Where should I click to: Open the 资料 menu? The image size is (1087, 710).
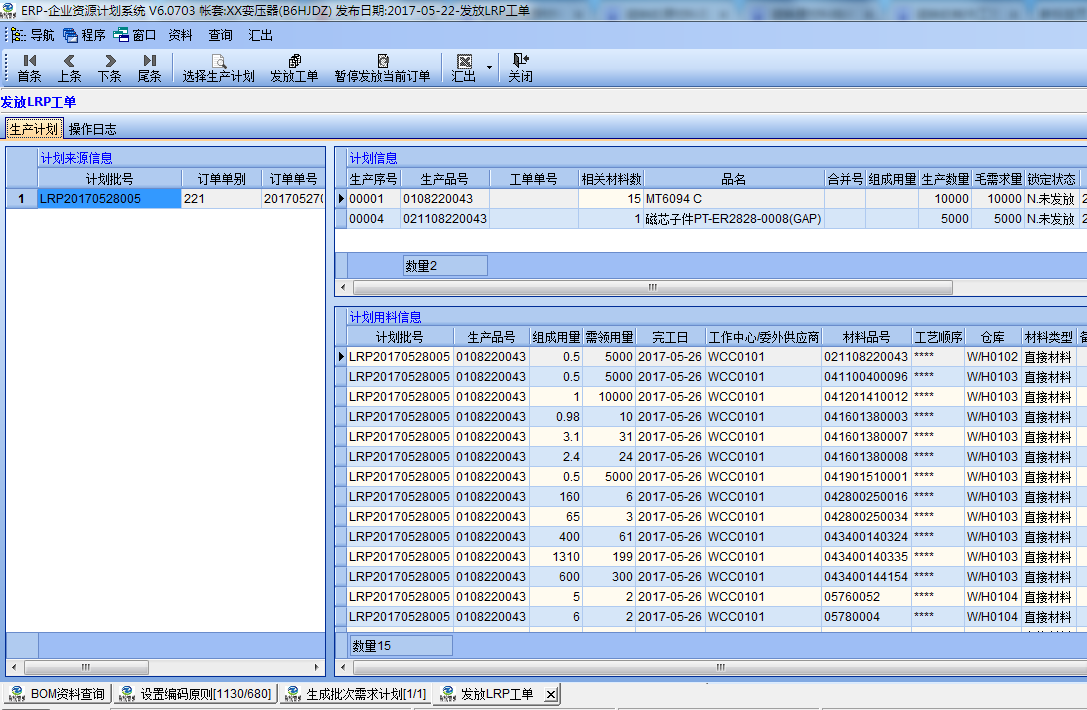pyautogui.click(x=180, y=35)
